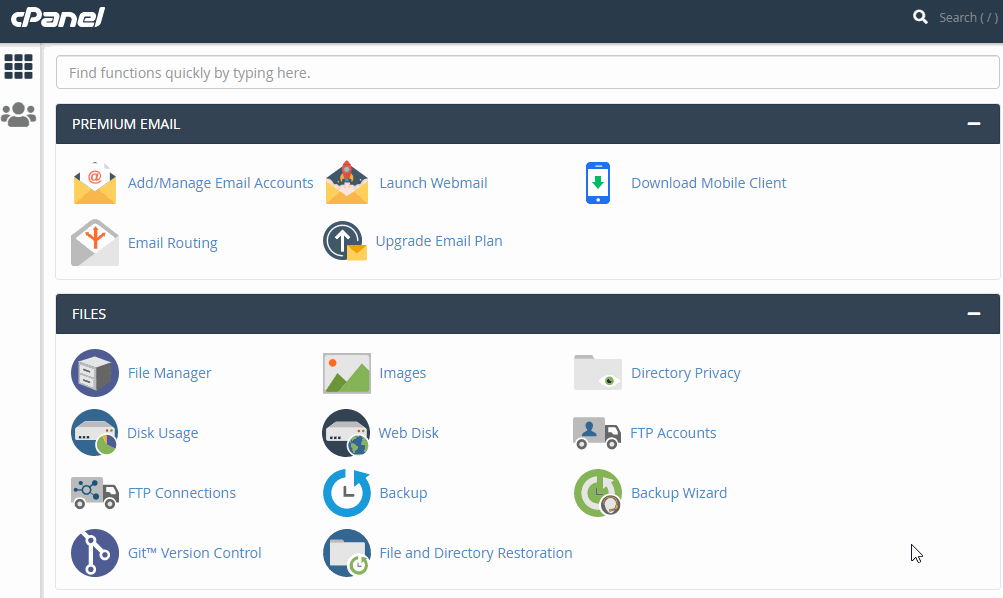The height and width of the screenshot is (598, 1003).
Task: Click the Add/Manage Email Accounts envelope icon
Action: (95, 183)
